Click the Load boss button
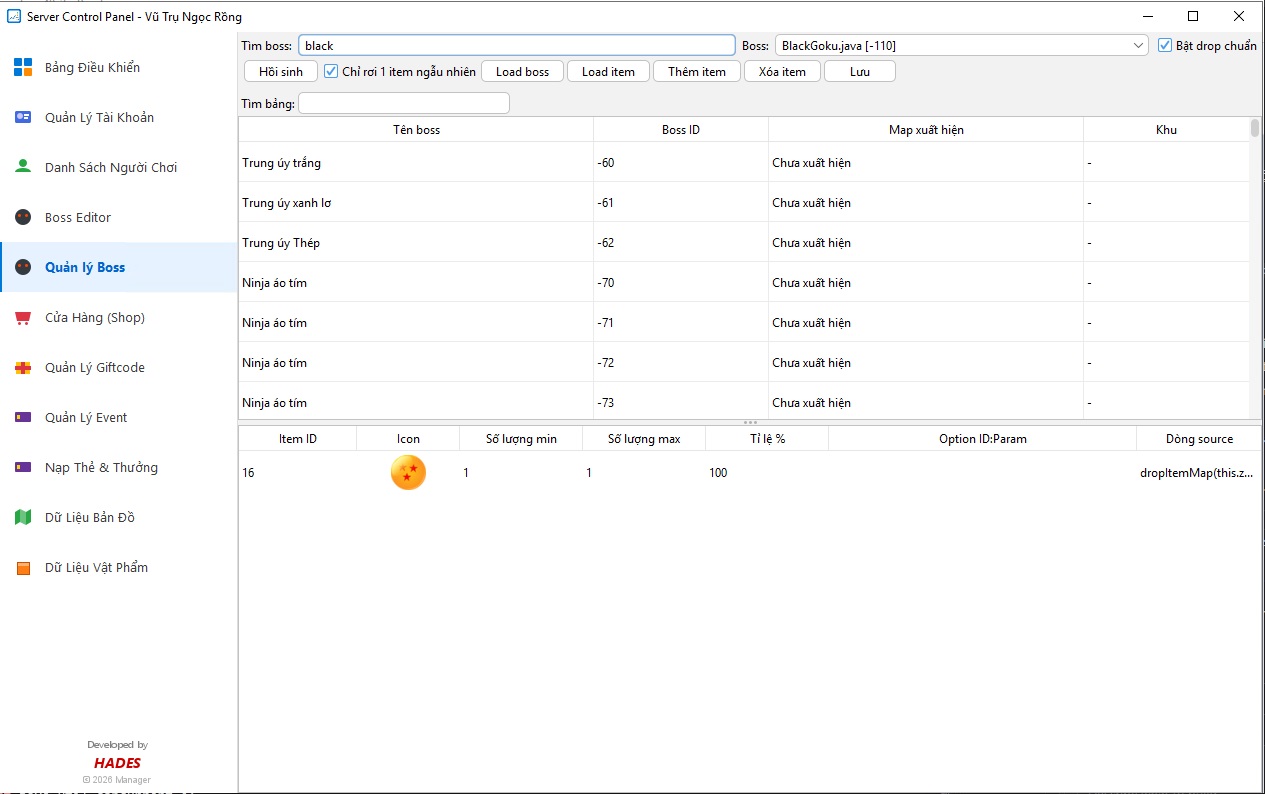Viewport: 1265px width, 794px height. coord(522,71)
